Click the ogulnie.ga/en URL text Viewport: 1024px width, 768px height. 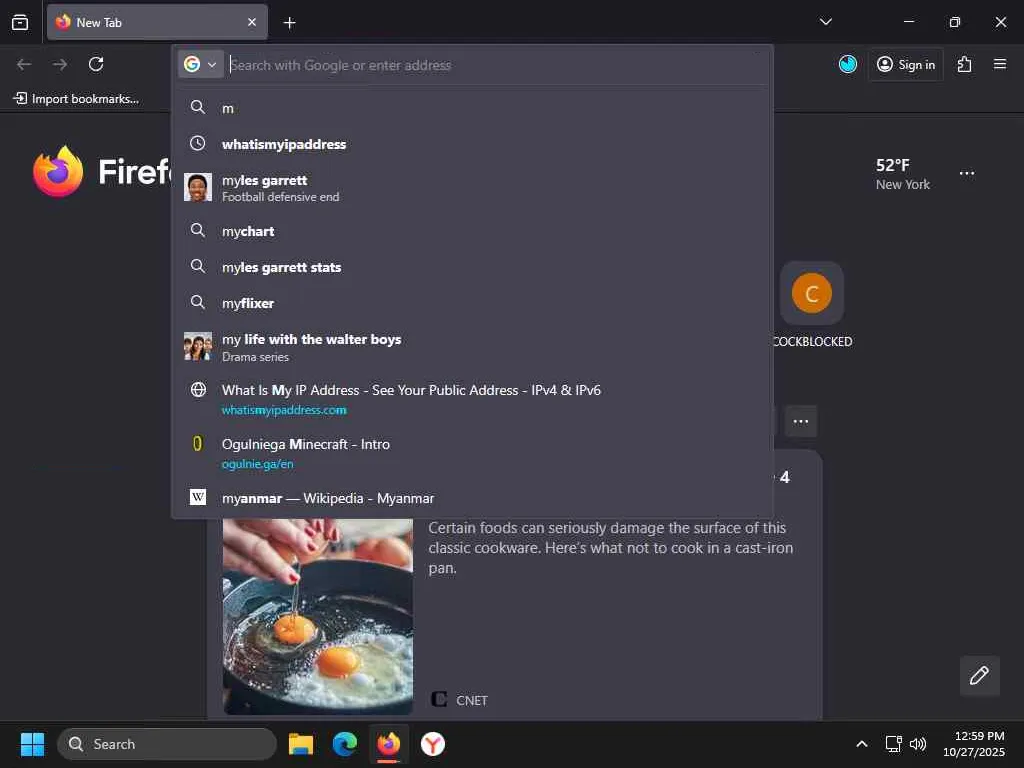[x=257, y=464]
